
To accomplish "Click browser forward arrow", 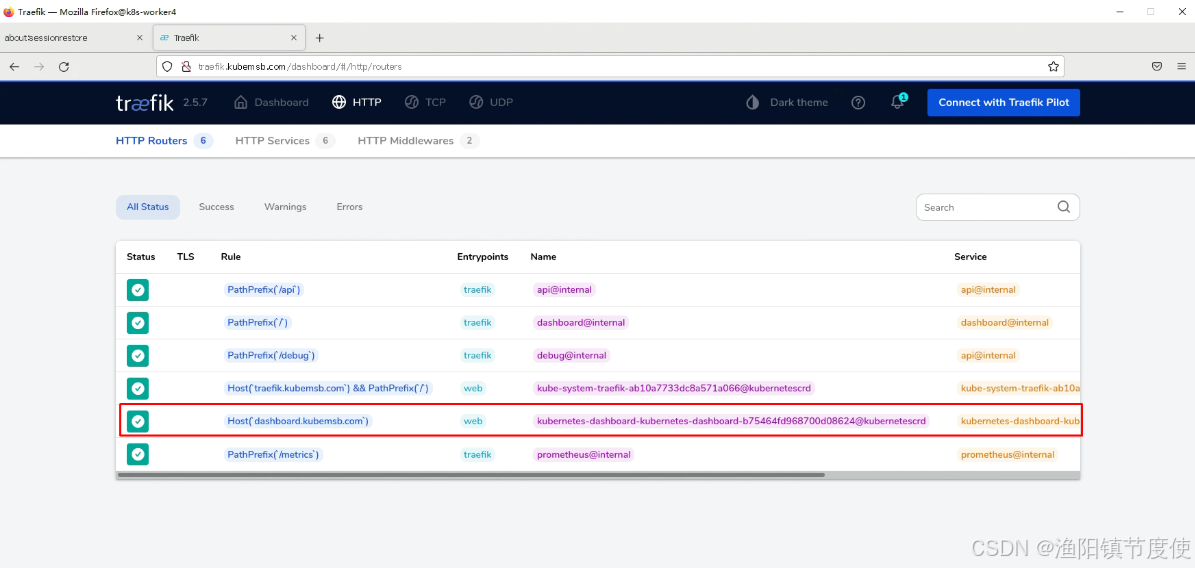I will (40, 66).
